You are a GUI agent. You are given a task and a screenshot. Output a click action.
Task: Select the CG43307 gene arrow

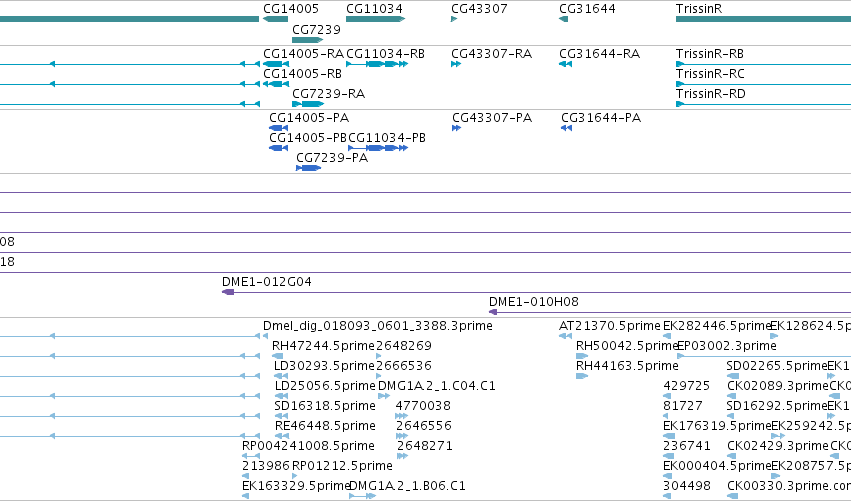tap(454, 19)
